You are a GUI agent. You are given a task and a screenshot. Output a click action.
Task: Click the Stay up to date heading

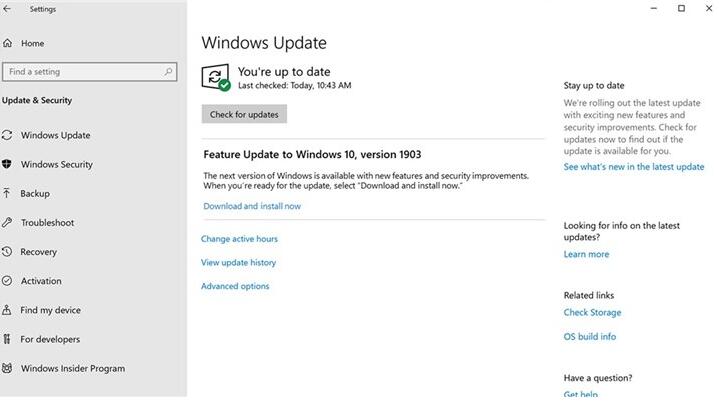click(594, 85)
